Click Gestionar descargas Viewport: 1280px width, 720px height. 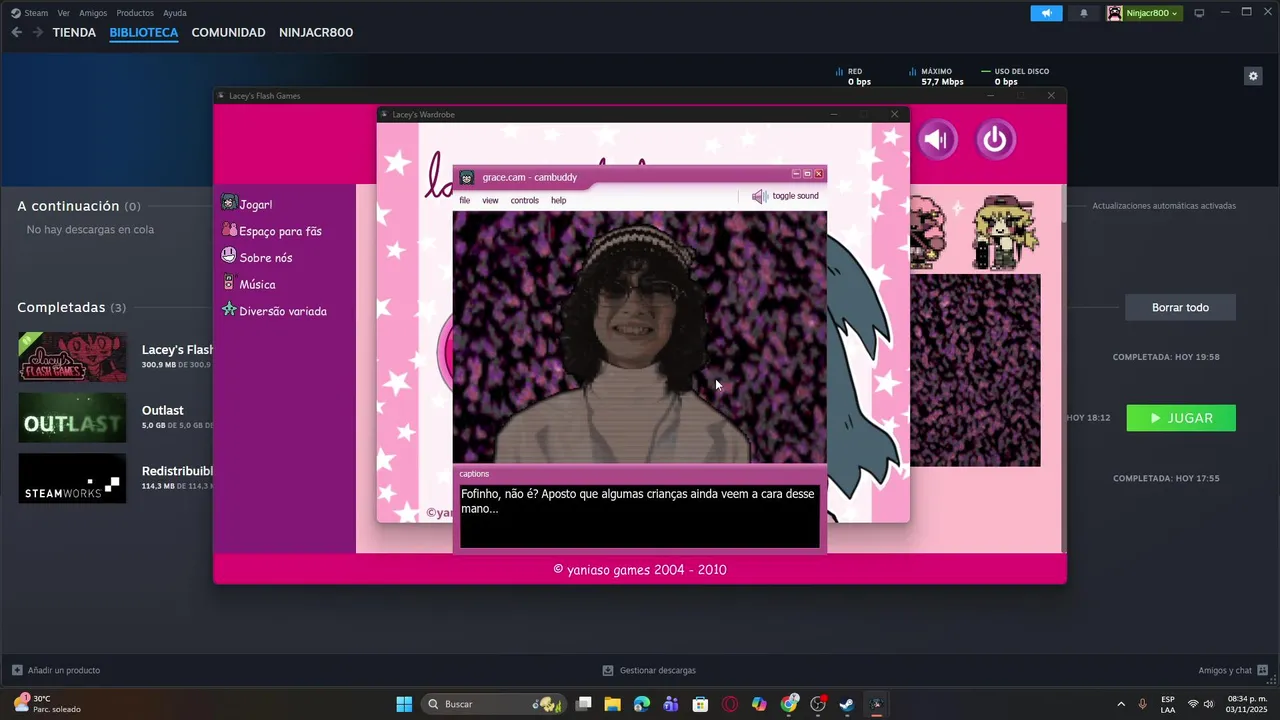coord(649,670)
